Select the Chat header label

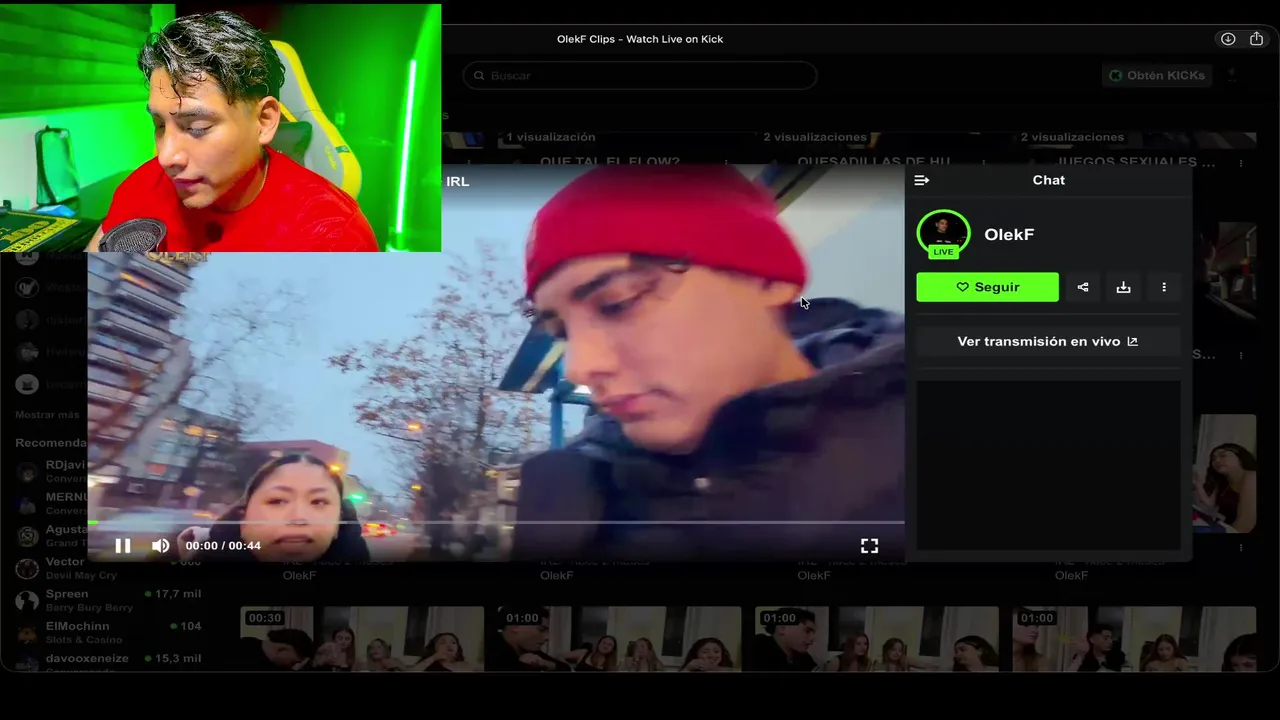[x=1048, y=180]
